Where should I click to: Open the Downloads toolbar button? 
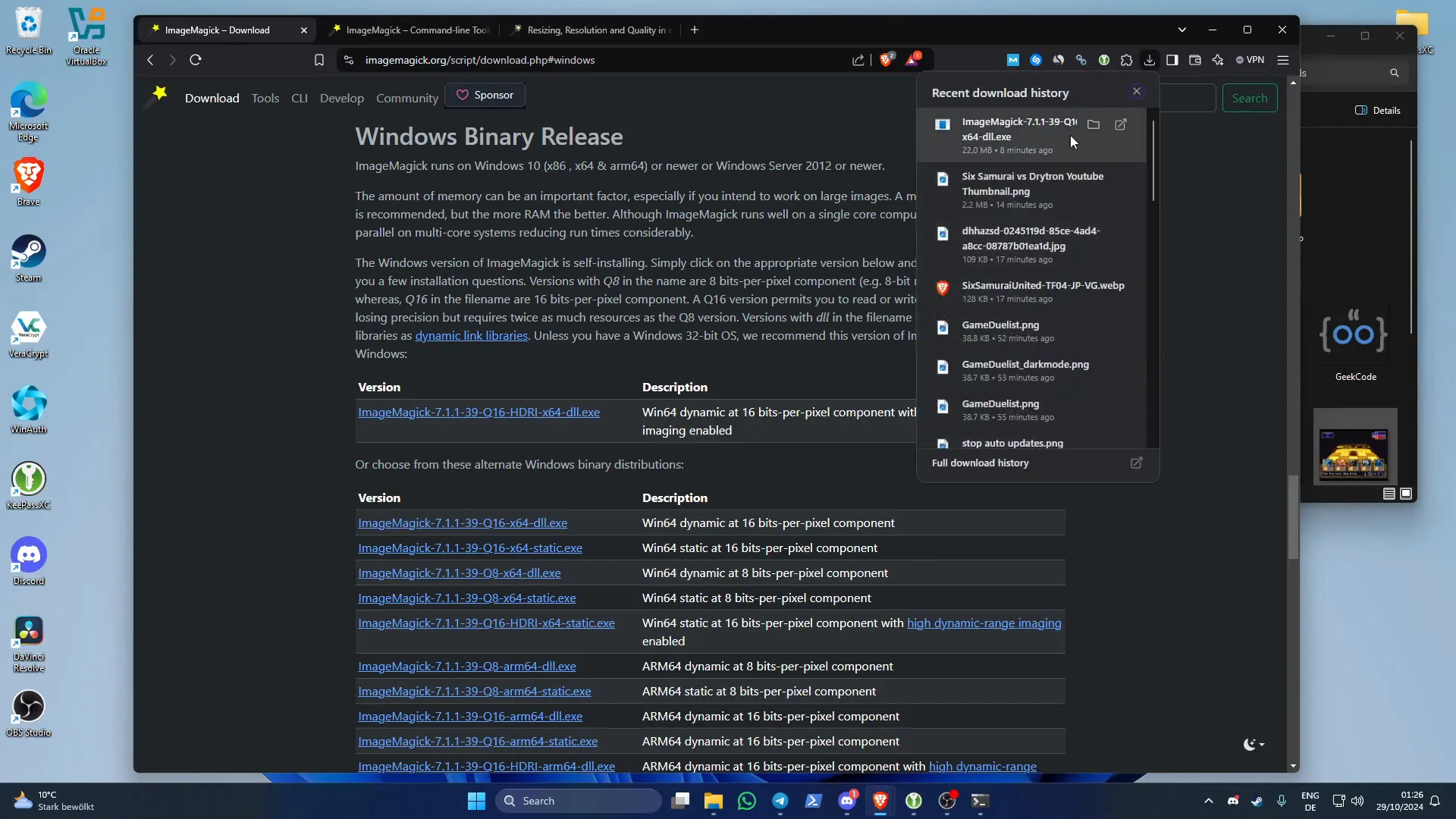(x=1150, y=60)
